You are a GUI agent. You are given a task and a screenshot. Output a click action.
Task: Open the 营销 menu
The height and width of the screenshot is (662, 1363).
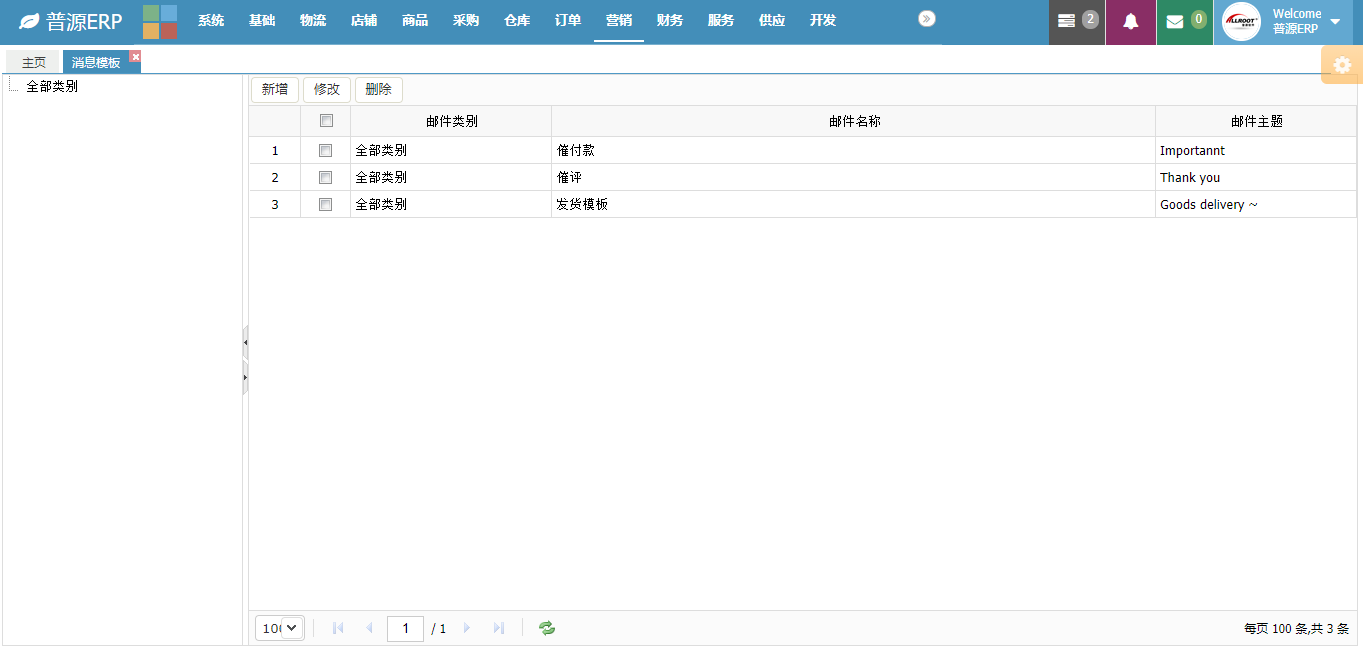click(619, 21)
